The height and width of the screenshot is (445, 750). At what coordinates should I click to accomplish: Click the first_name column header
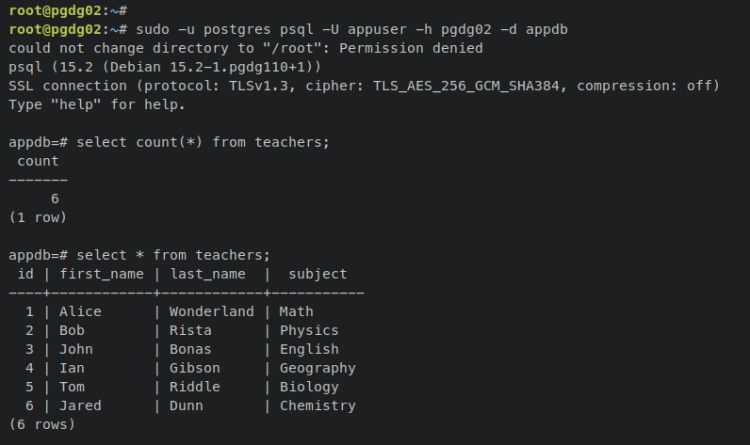[101, 274]
